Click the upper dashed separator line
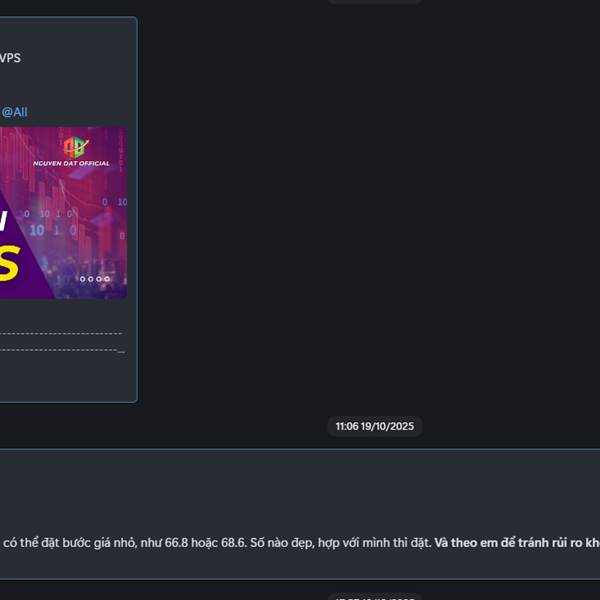 point(61,334)
